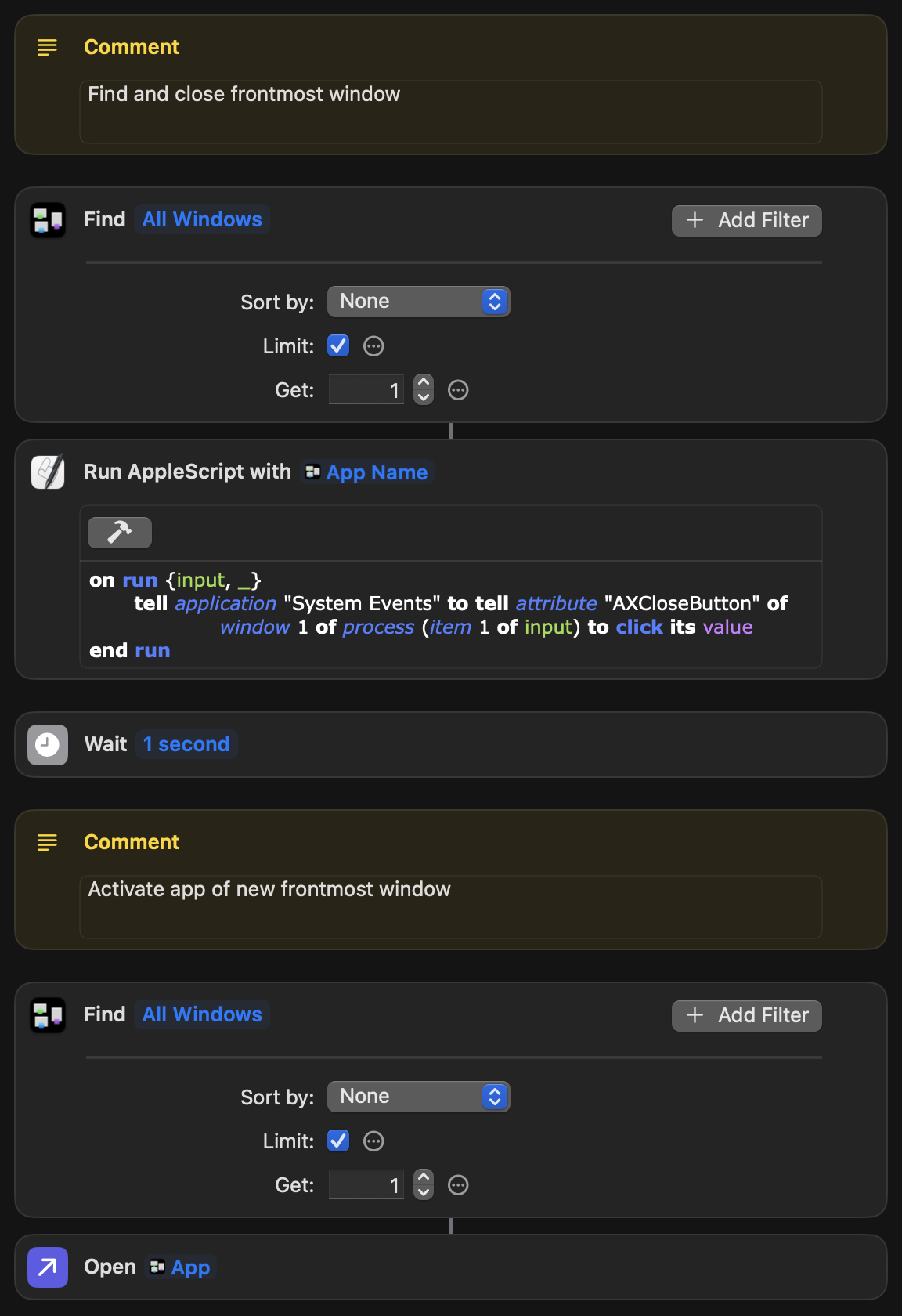
Task: Click the first Find Windows action icon
Action: 48,220
